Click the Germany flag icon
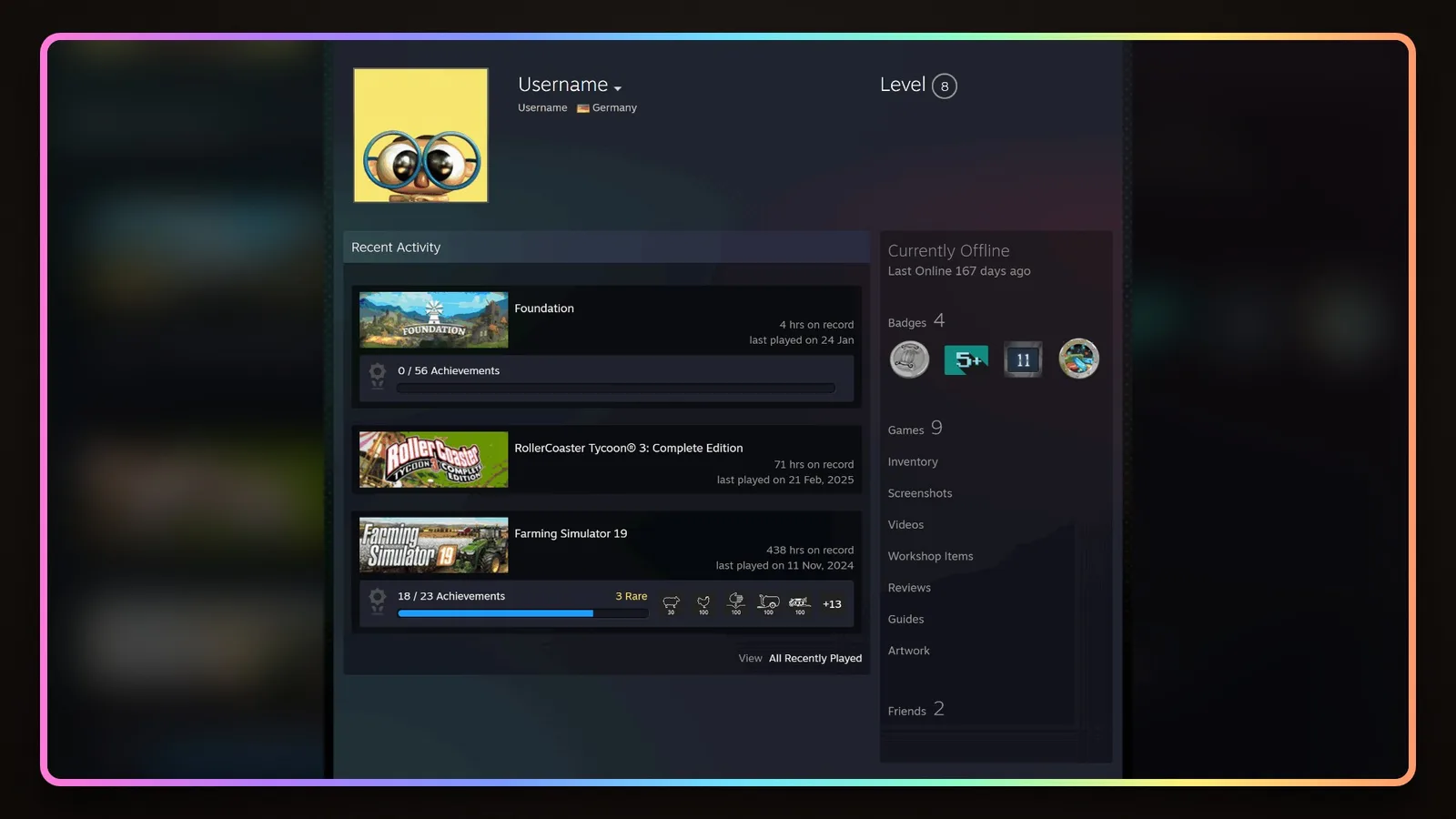 pyautogui.click(x=582, y=108)
